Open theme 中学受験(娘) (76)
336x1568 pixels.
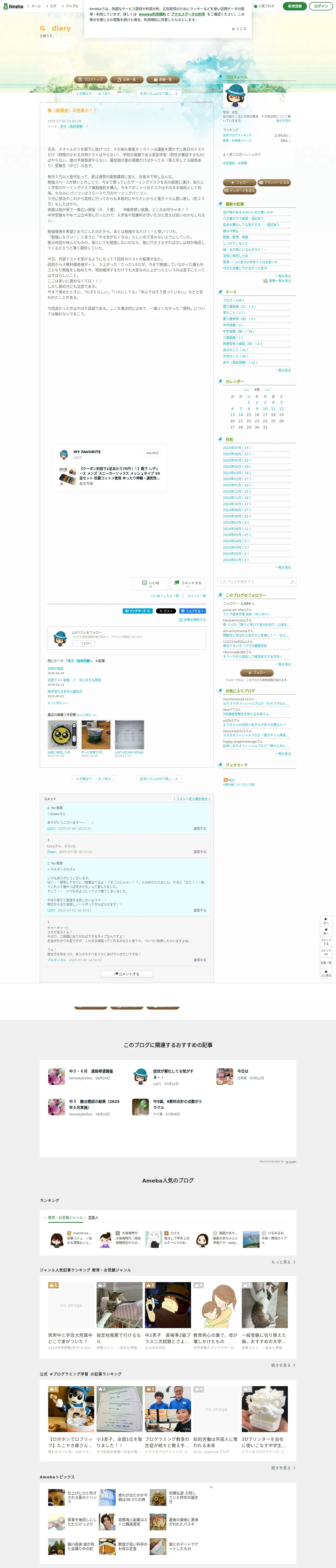pos(238,331)
